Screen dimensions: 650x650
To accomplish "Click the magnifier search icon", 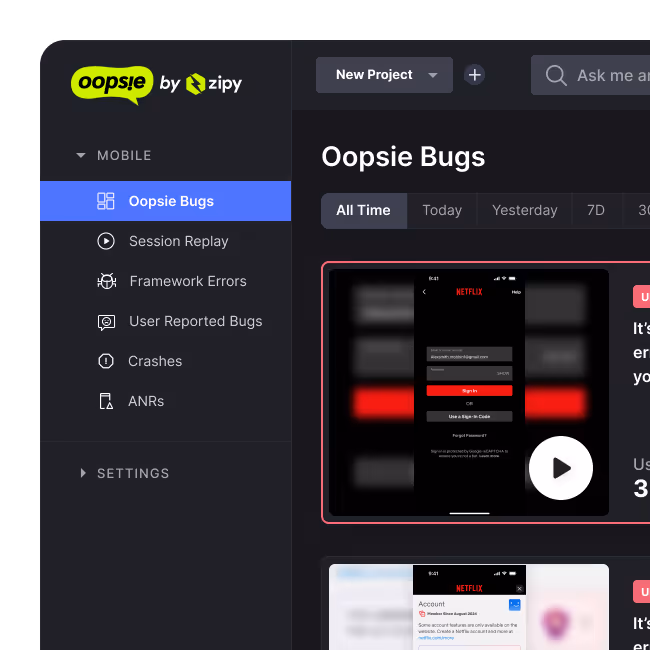I will pyautogui.click(x=556, y=75).
